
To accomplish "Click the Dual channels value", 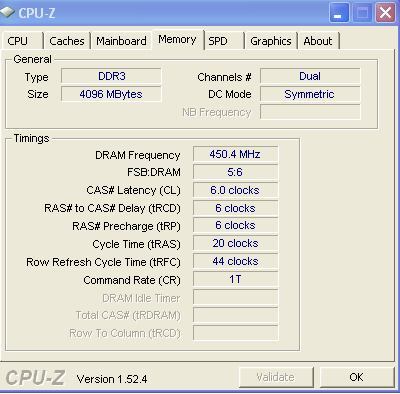I will [310, 76].
